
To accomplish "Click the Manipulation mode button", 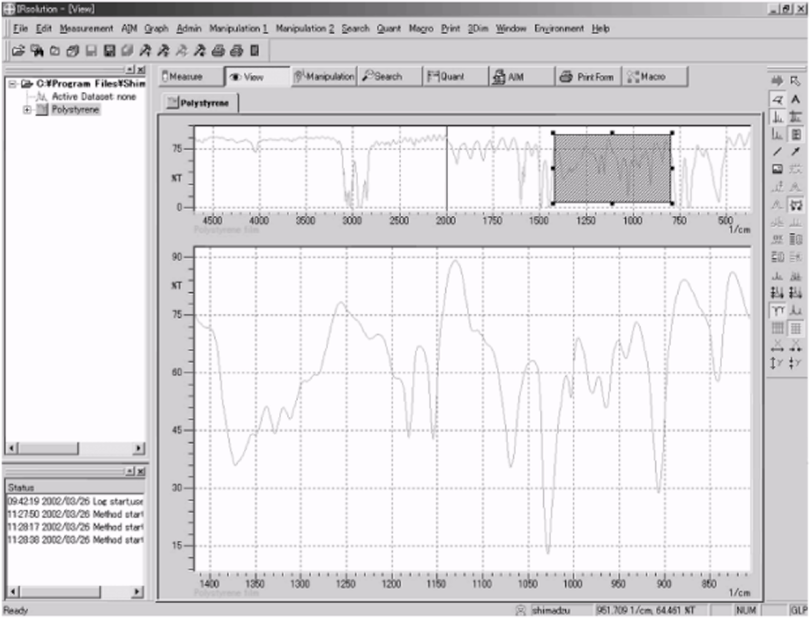I will coord(324,76).
